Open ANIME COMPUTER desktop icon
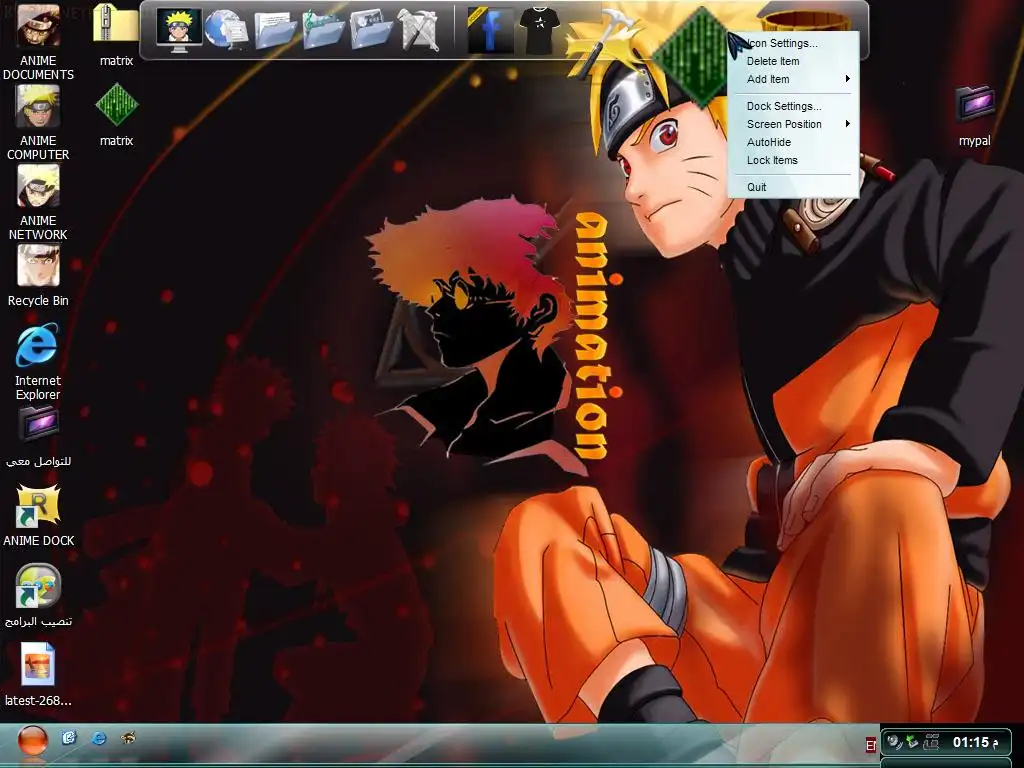The height and width of the screenshot is (768, 1024). (x=38, y=123)
